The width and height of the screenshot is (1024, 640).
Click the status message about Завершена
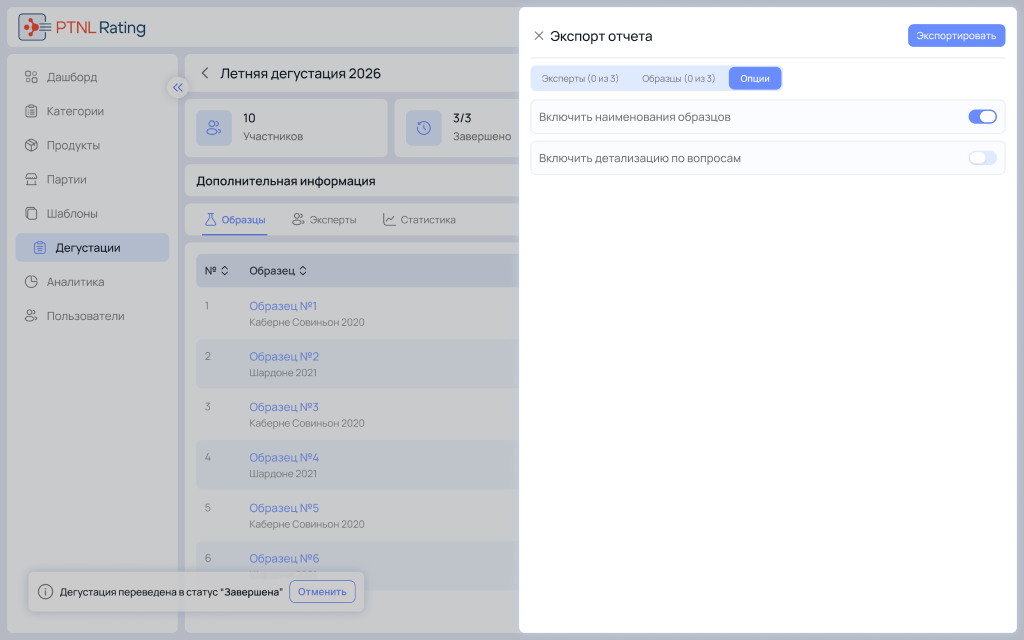pos(171,592)
